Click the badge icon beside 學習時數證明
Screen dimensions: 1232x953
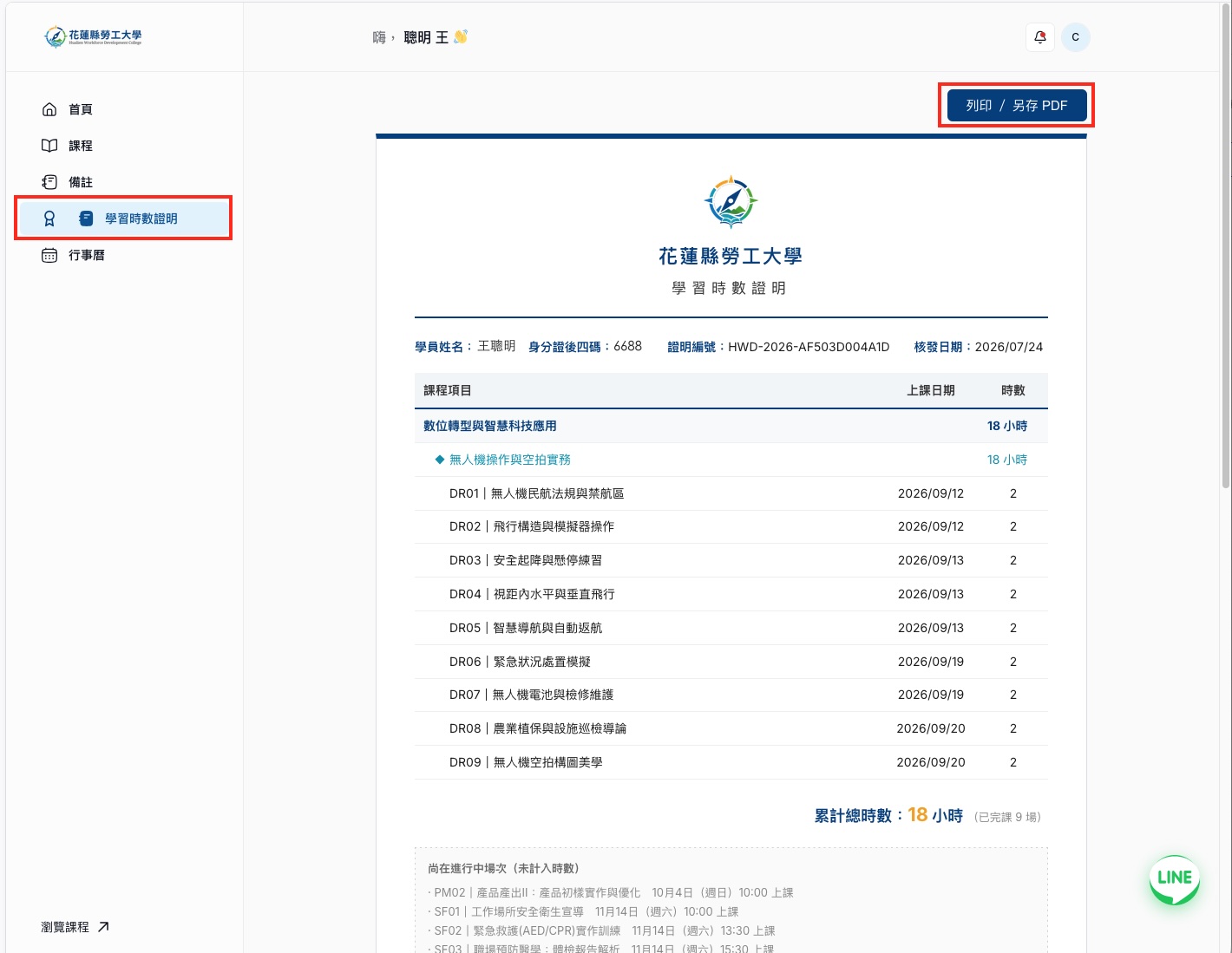click(x=49, y=219)
